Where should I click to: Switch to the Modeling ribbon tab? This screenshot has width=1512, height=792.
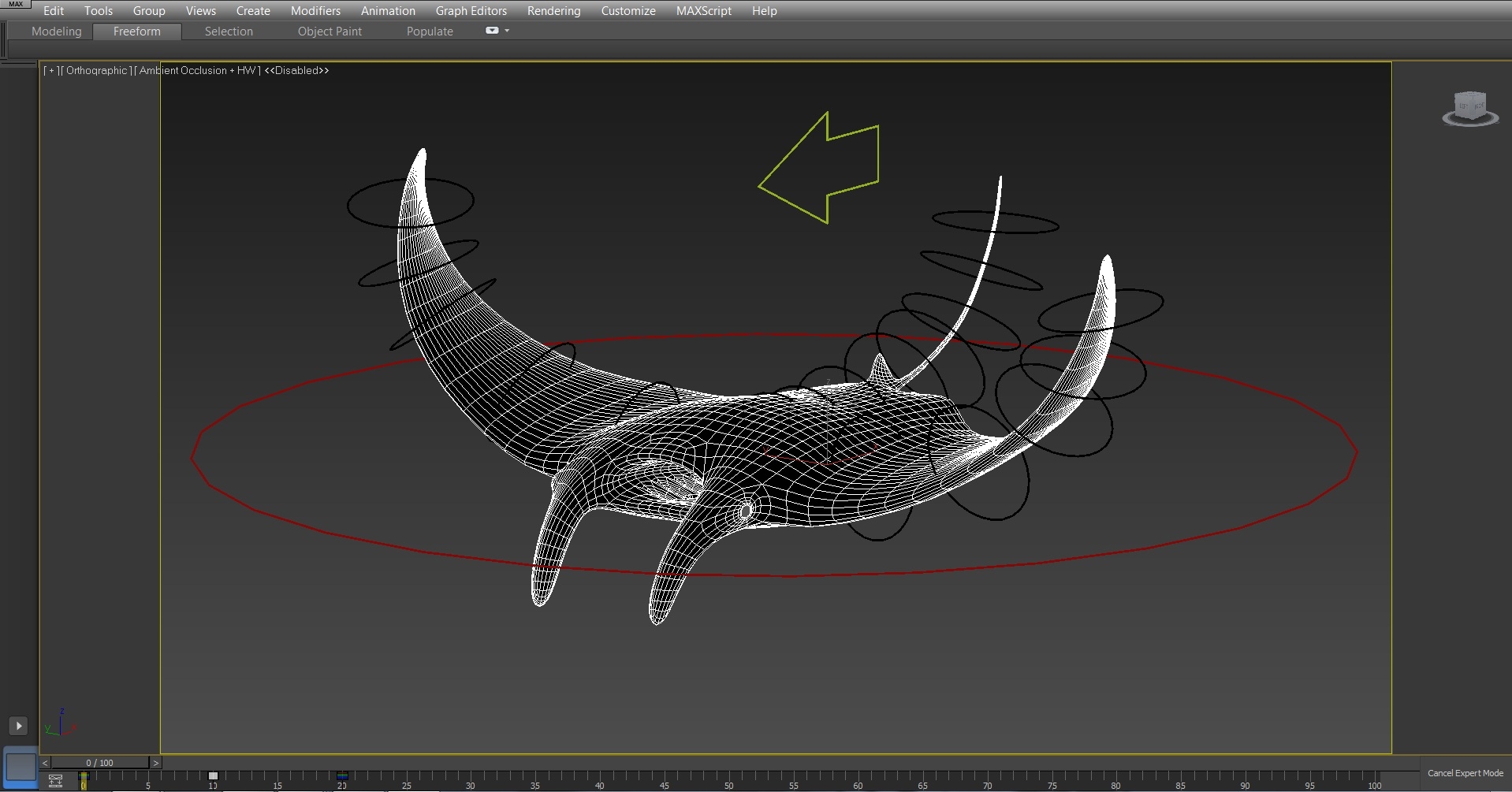56,32
